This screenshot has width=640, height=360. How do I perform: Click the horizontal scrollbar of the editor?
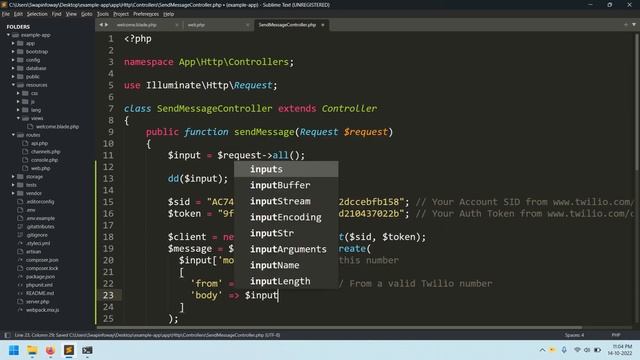coord(339,327)
